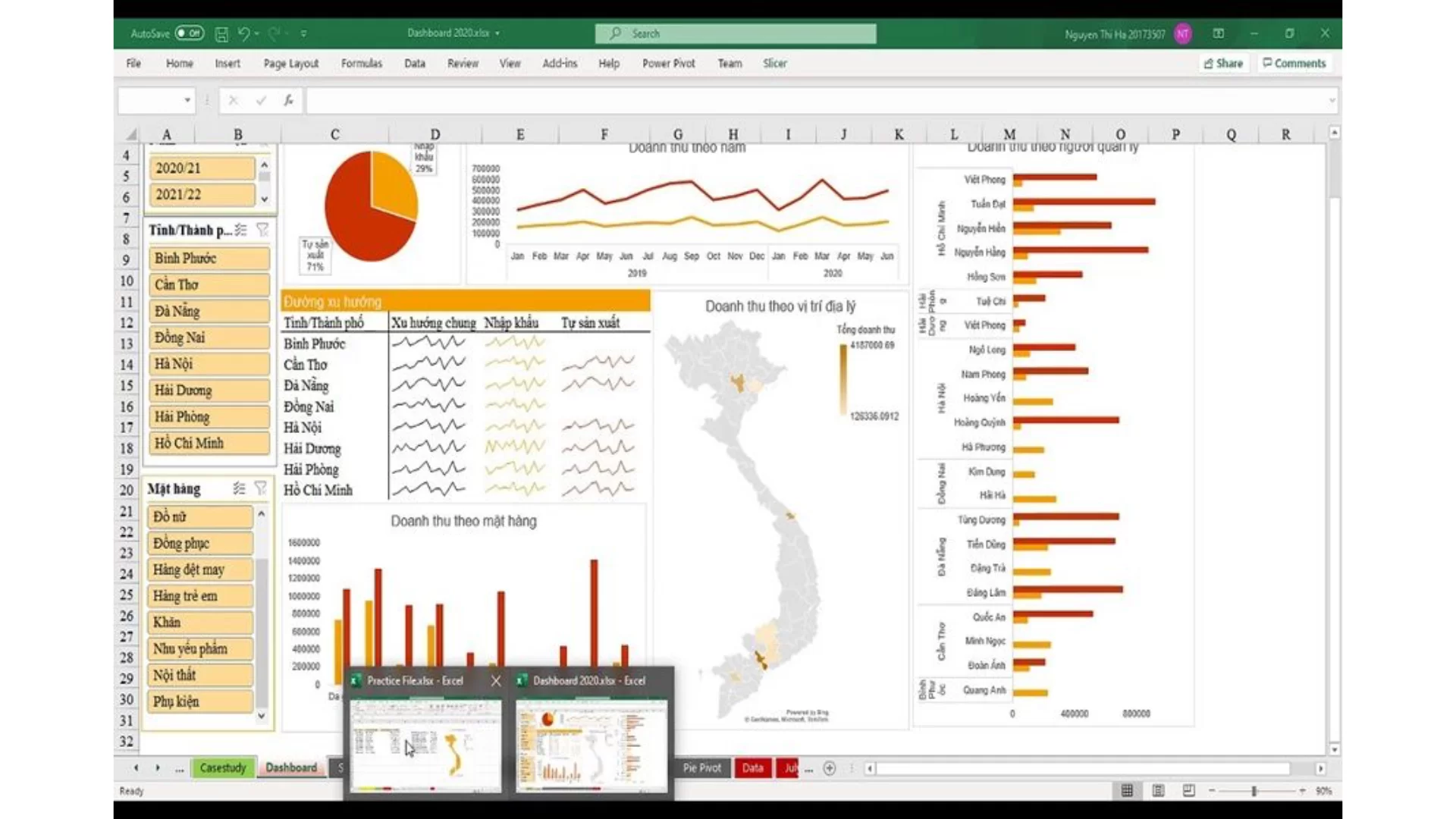Toggle the AutoSave switch

189,33
